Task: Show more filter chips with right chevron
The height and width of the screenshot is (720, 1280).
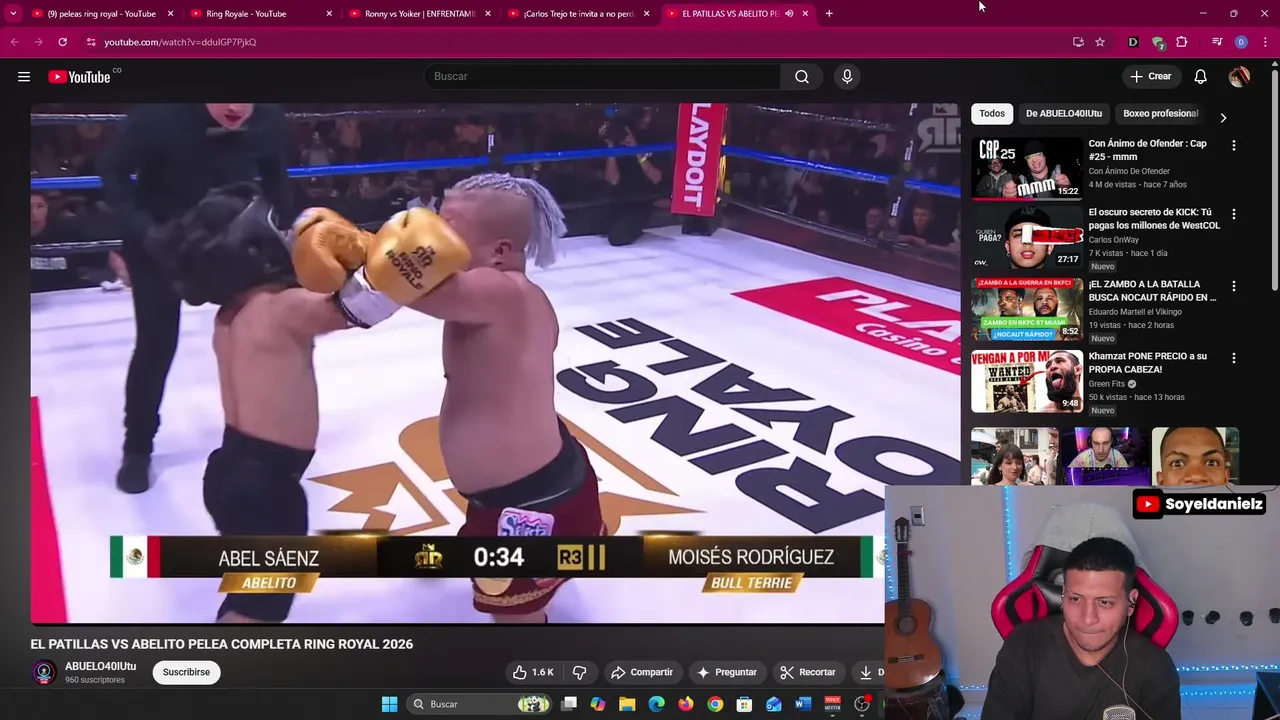Action: (x=1223, y=117)
